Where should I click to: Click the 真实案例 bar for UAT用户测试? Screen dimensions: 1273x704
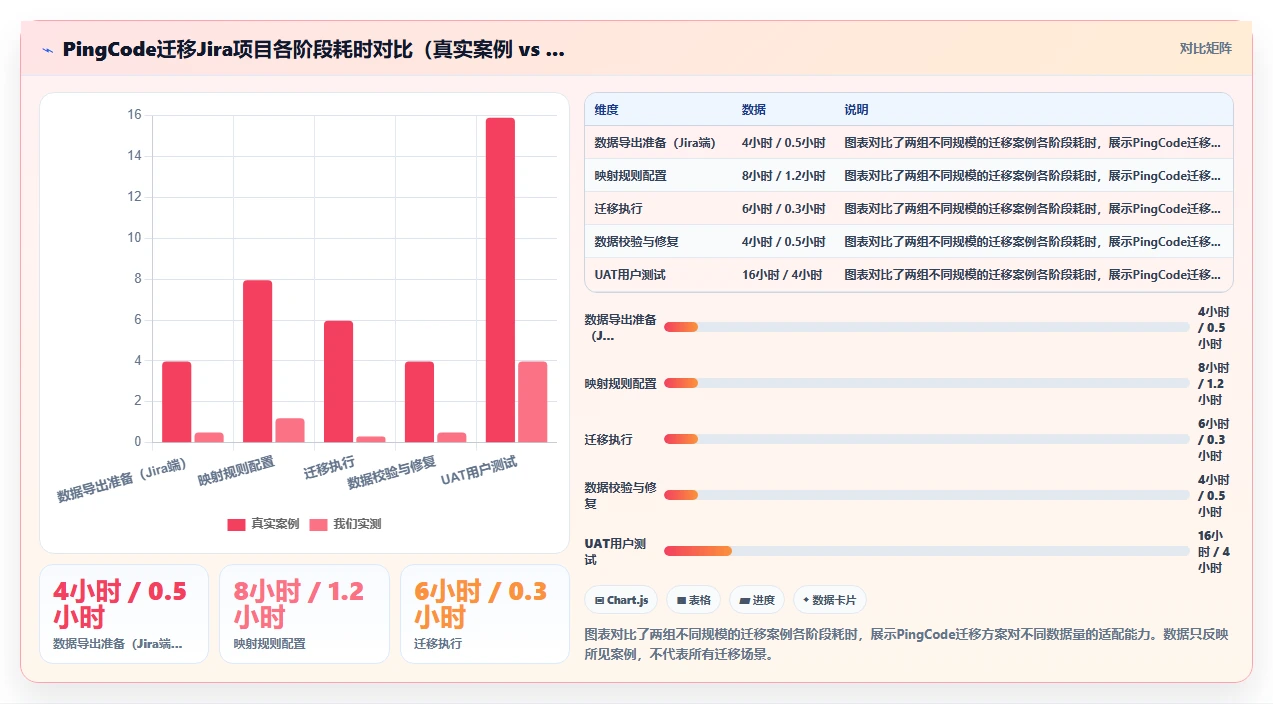500,280
